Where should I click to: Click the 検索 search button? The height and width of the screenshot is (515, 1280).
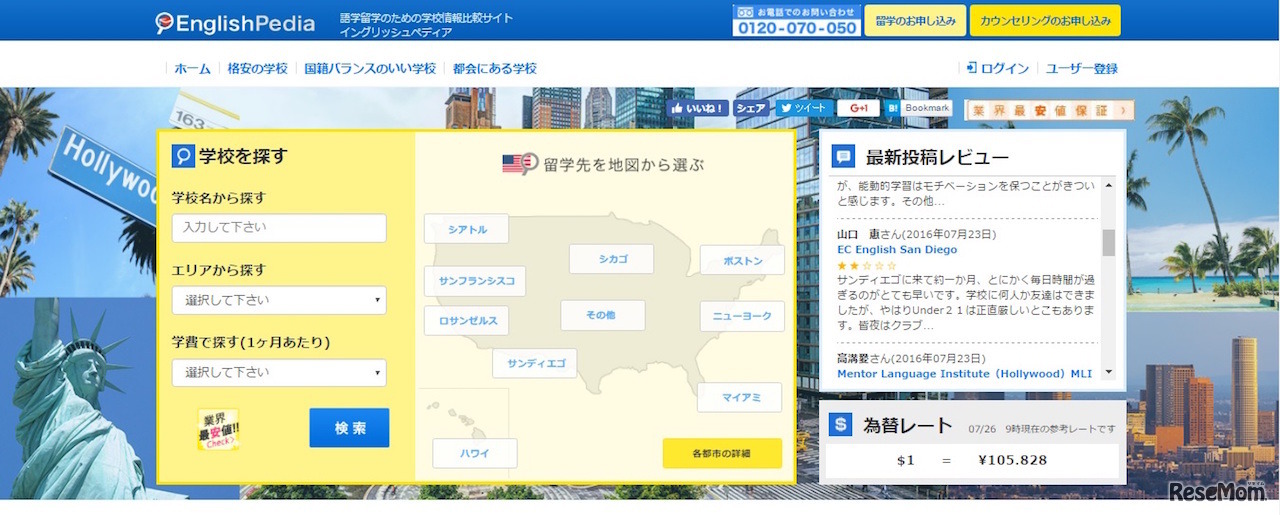[x=349, y=428]
